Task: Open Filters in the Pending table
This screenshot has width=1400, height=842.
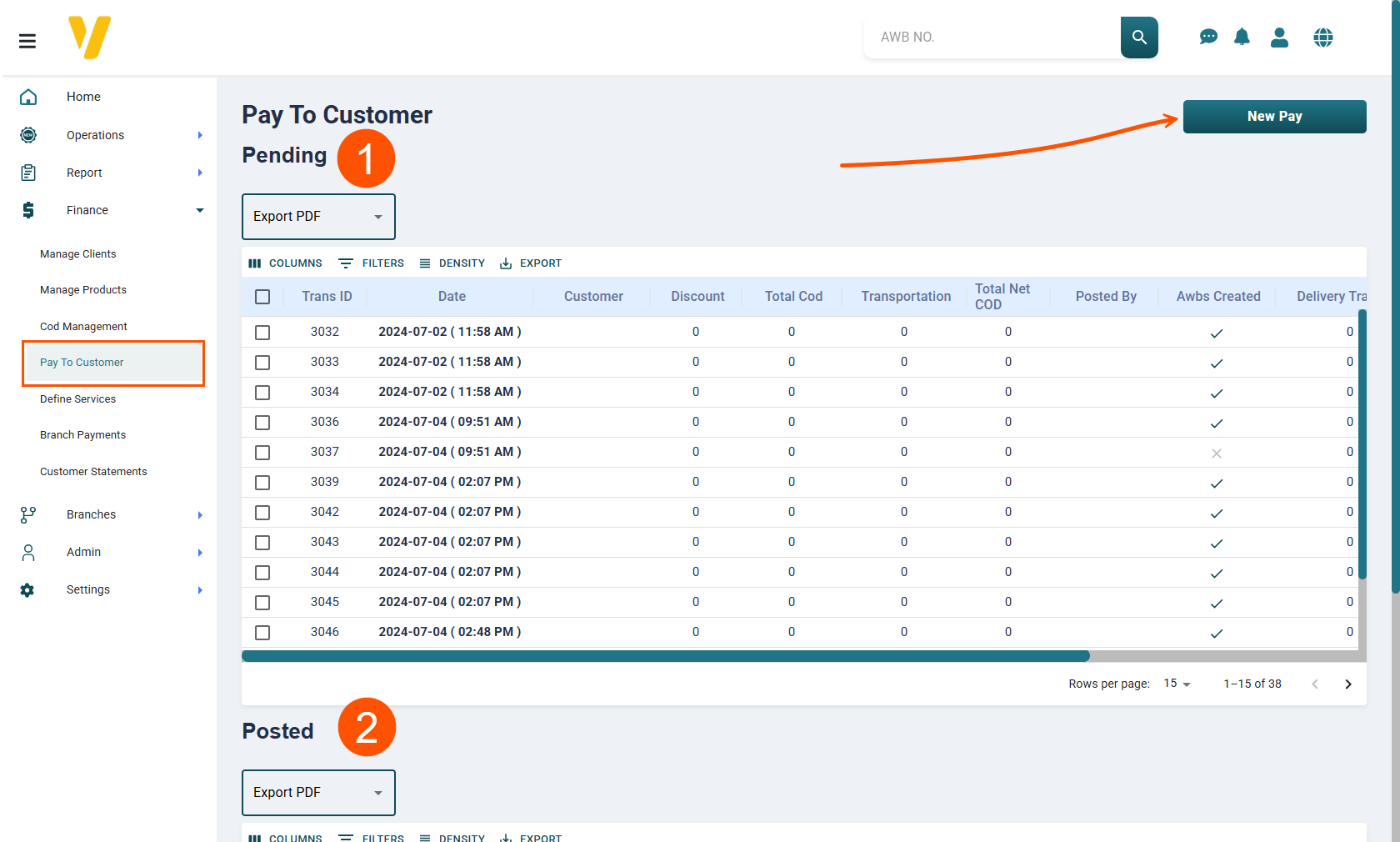Action: 372,263
